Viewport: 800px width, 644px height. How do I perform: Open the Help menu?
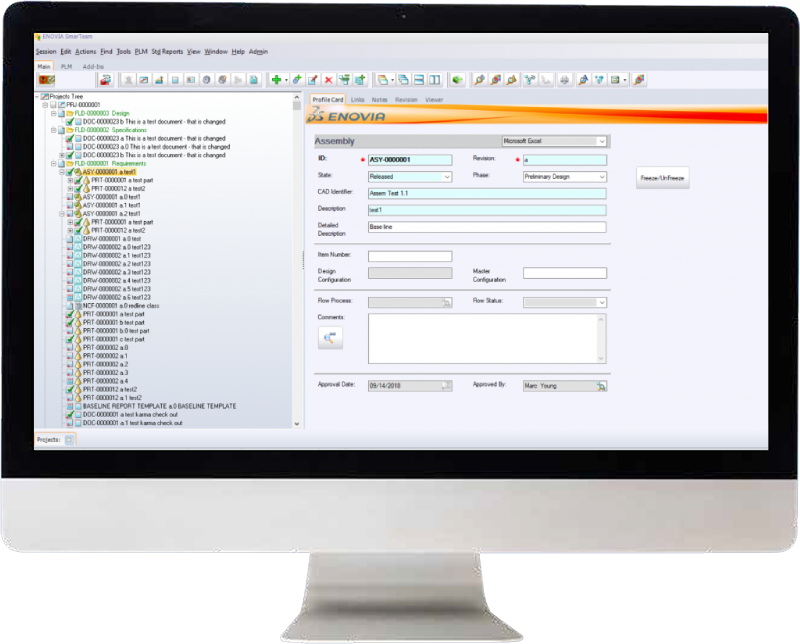click(238, 52)
